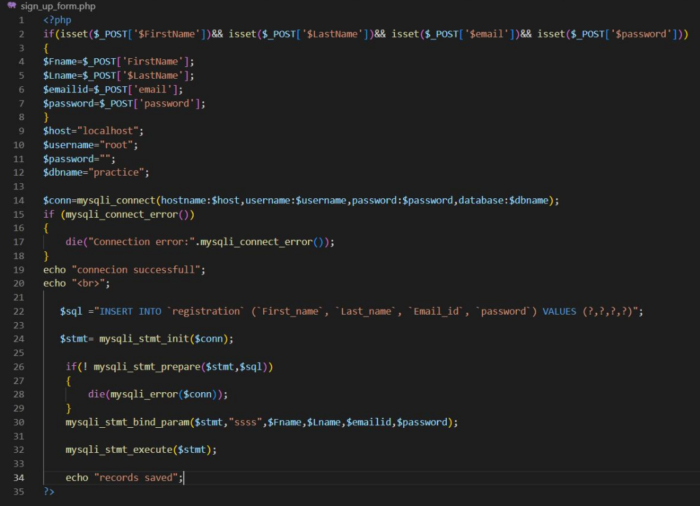
Task: Place cursor on the <?php opening tag
Action: 57,20
